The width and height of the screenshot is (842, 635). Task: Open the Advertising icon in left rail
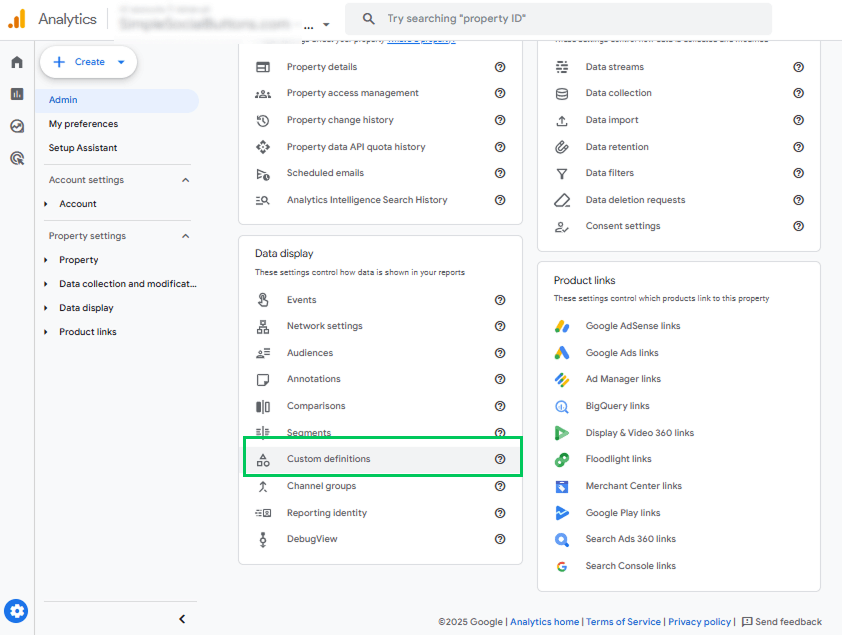coord(17,158)
